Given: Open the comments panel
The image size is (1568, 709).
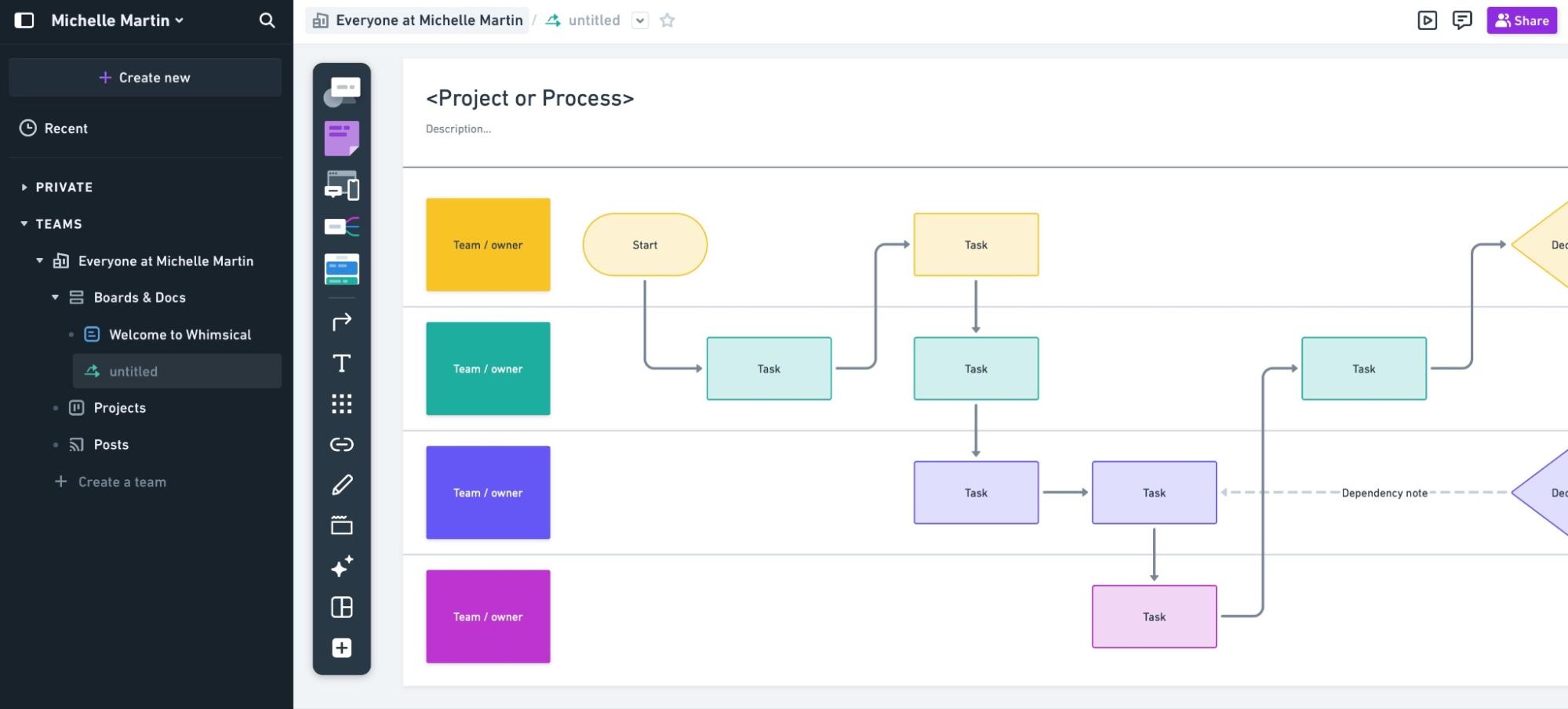Looking at the screenshot, I should click(1464, 20).
